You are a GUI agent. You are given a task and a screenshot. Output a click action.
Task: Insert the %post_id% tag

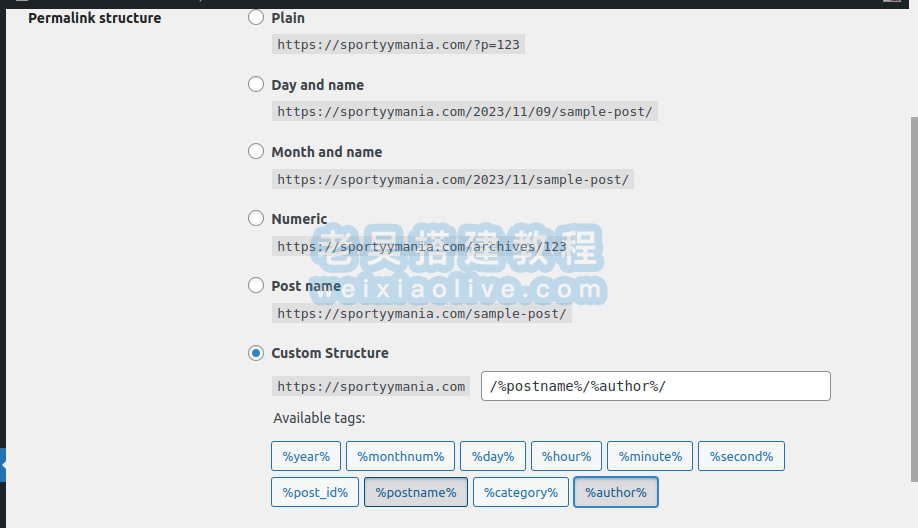tap(315, 492)
